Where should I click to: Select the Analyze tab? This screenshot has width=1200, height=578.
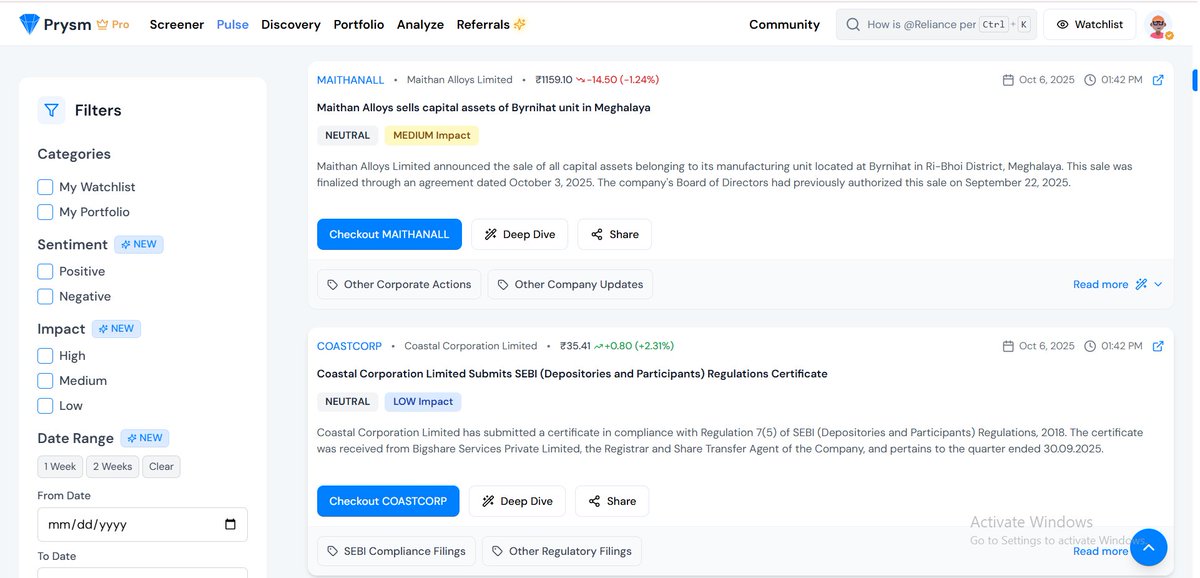[x=420, y=24]
